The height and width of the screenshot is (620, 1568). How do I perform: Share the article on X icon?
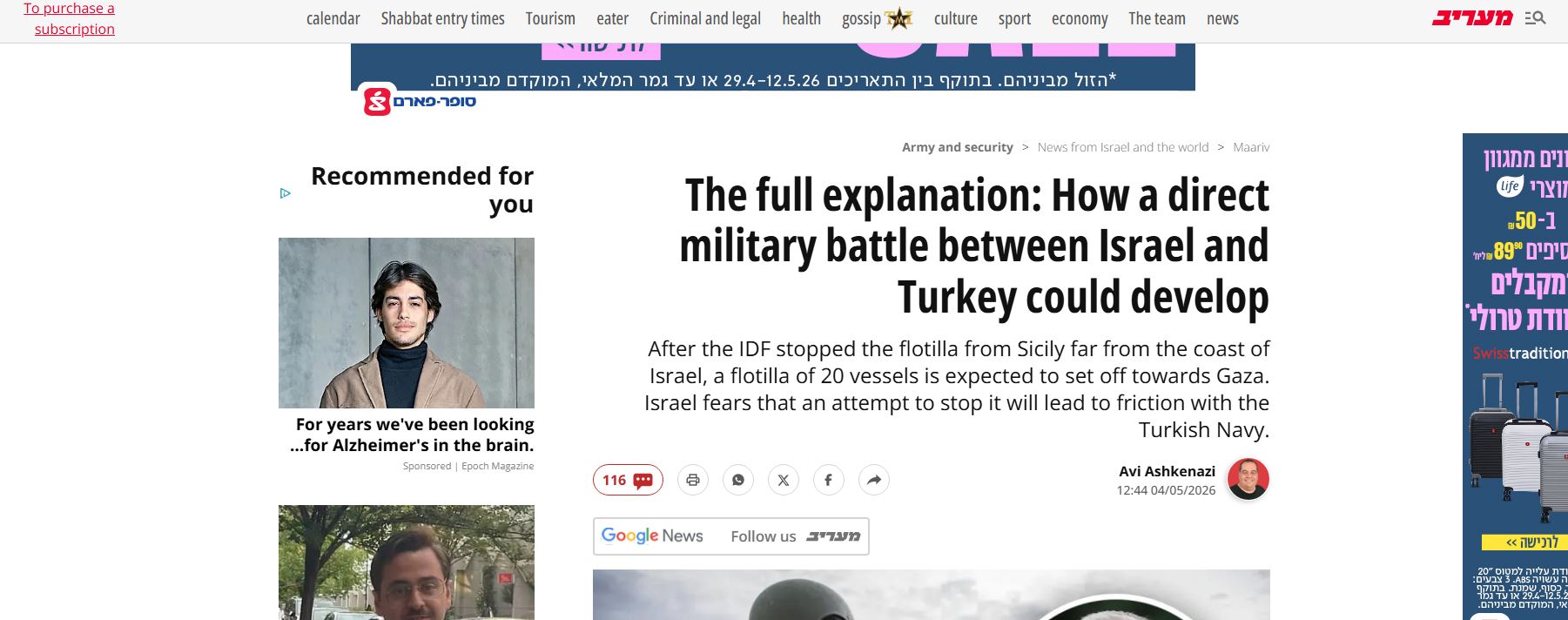point(784,480)
